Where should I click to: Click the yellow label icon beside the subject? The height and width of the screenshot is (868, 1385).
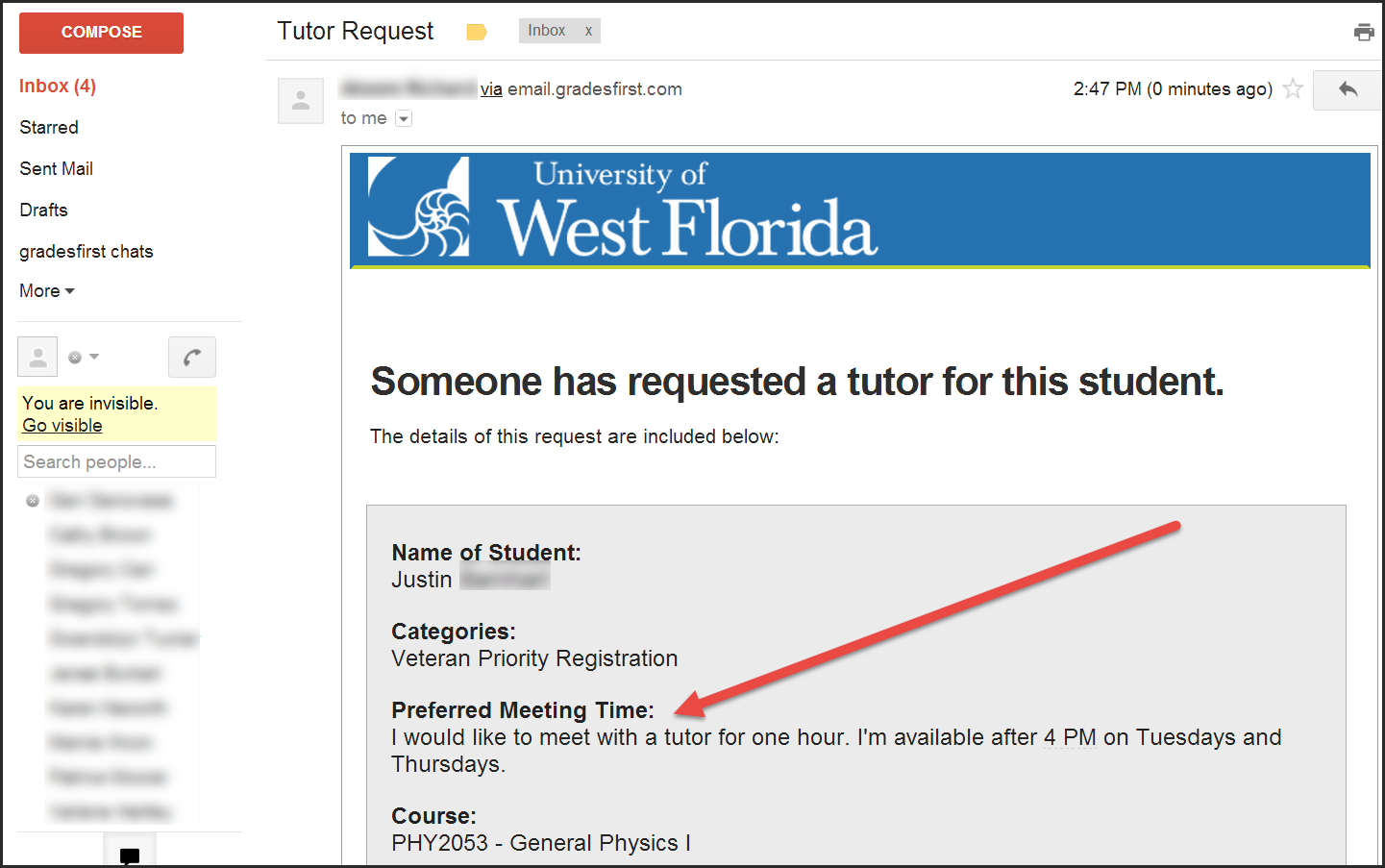click(x=477, y=31)
